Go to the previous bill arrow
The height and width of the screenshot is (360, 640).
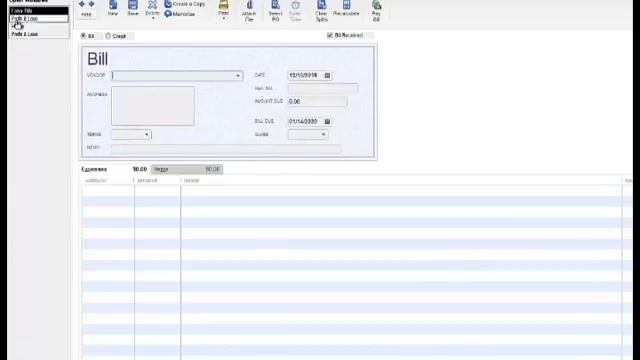82,4
